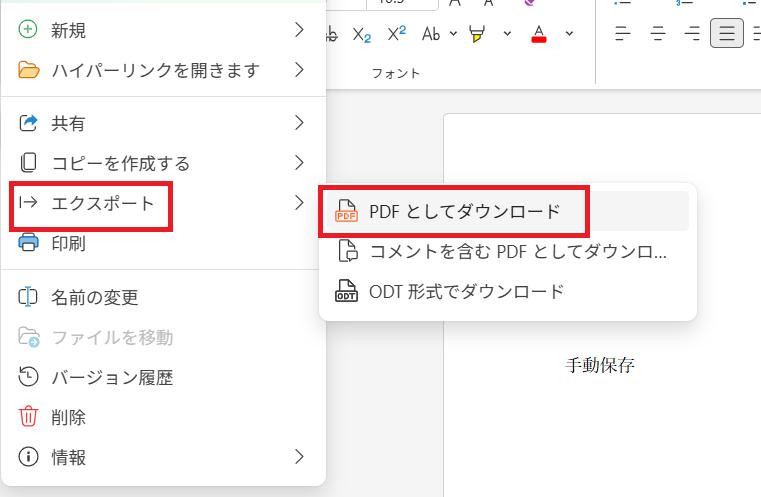Click the orange folder icon
Image resolution: width=761 pixels, height=497 pixels.
tap(29, 70)
